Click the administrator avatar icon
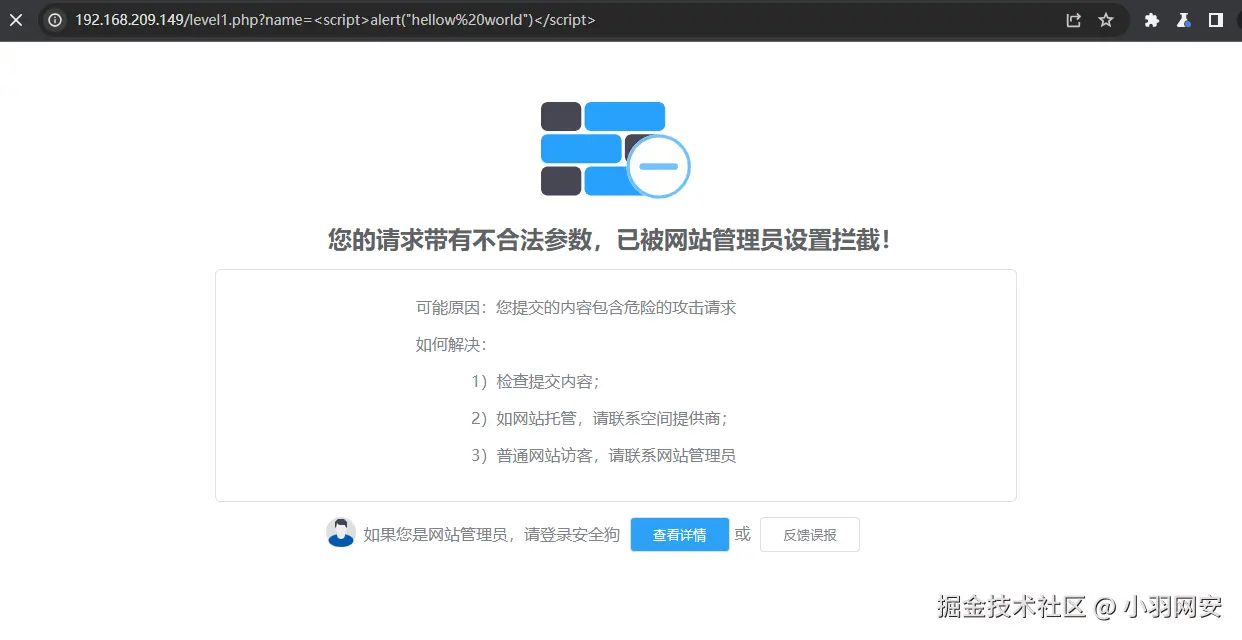 pyautogui.click(x=341, y=533)
